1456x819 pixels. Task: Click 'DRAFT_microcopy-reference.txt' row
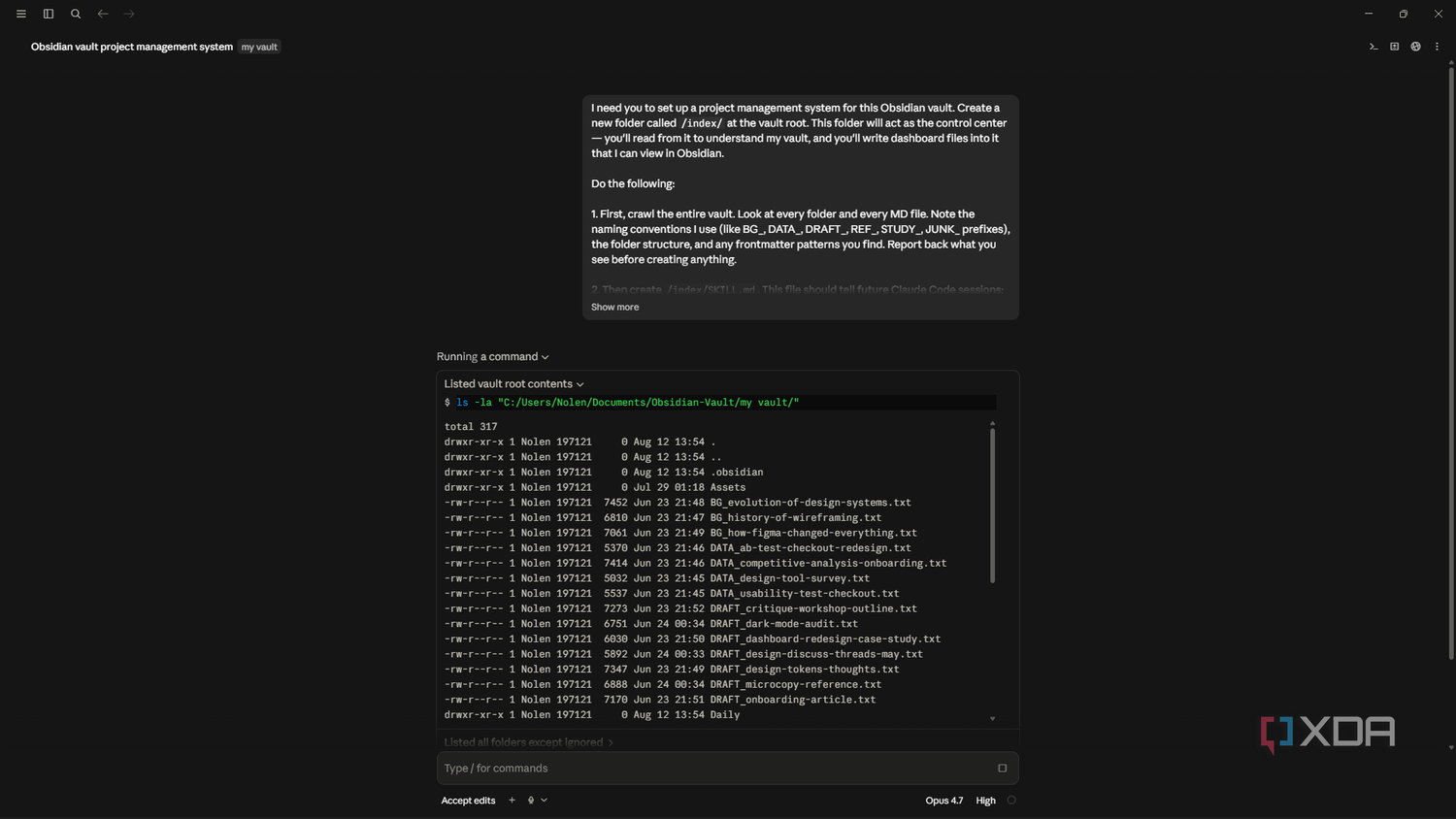click(x=663, y=685)
